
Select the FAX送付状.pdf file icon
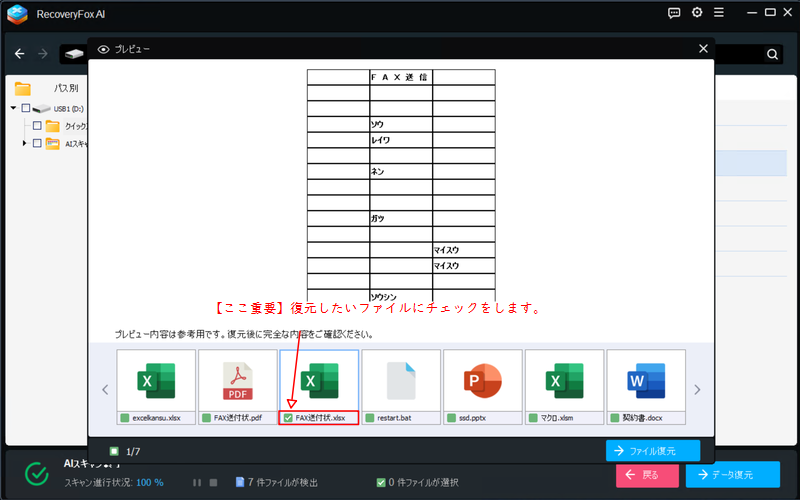238,381
